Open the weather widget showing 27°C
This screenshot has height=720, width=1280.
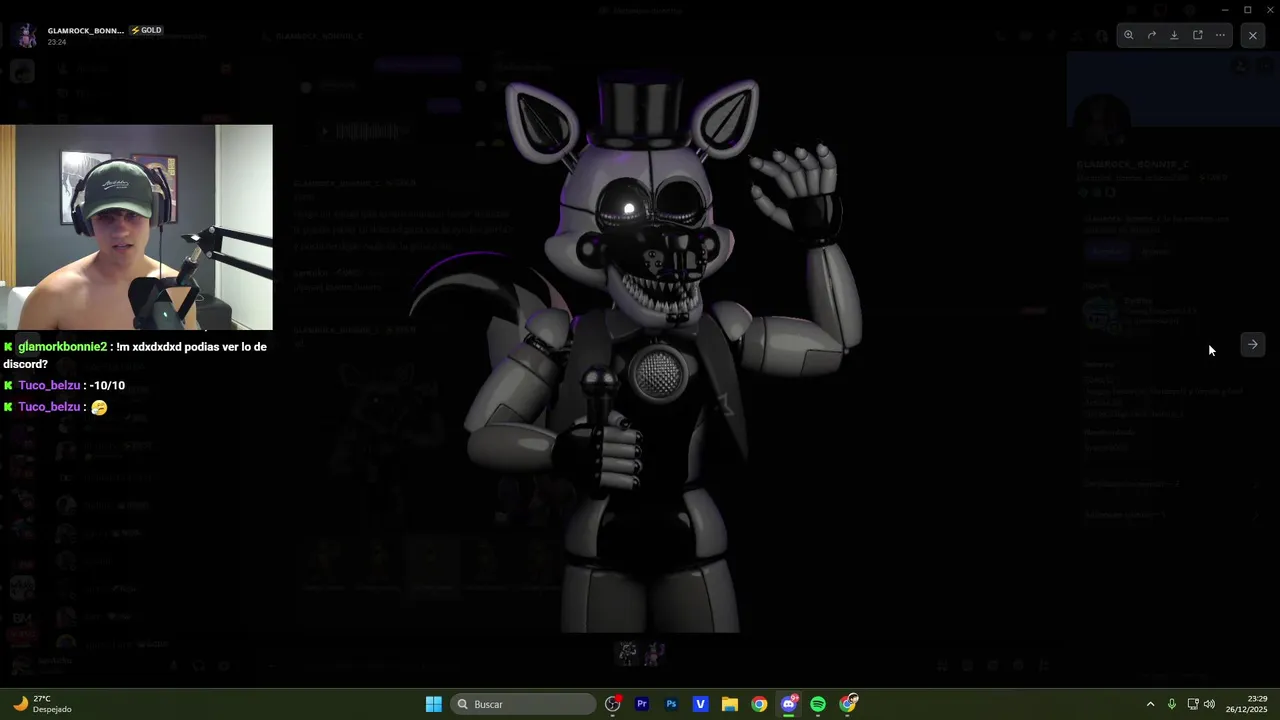tap(43, 704)
